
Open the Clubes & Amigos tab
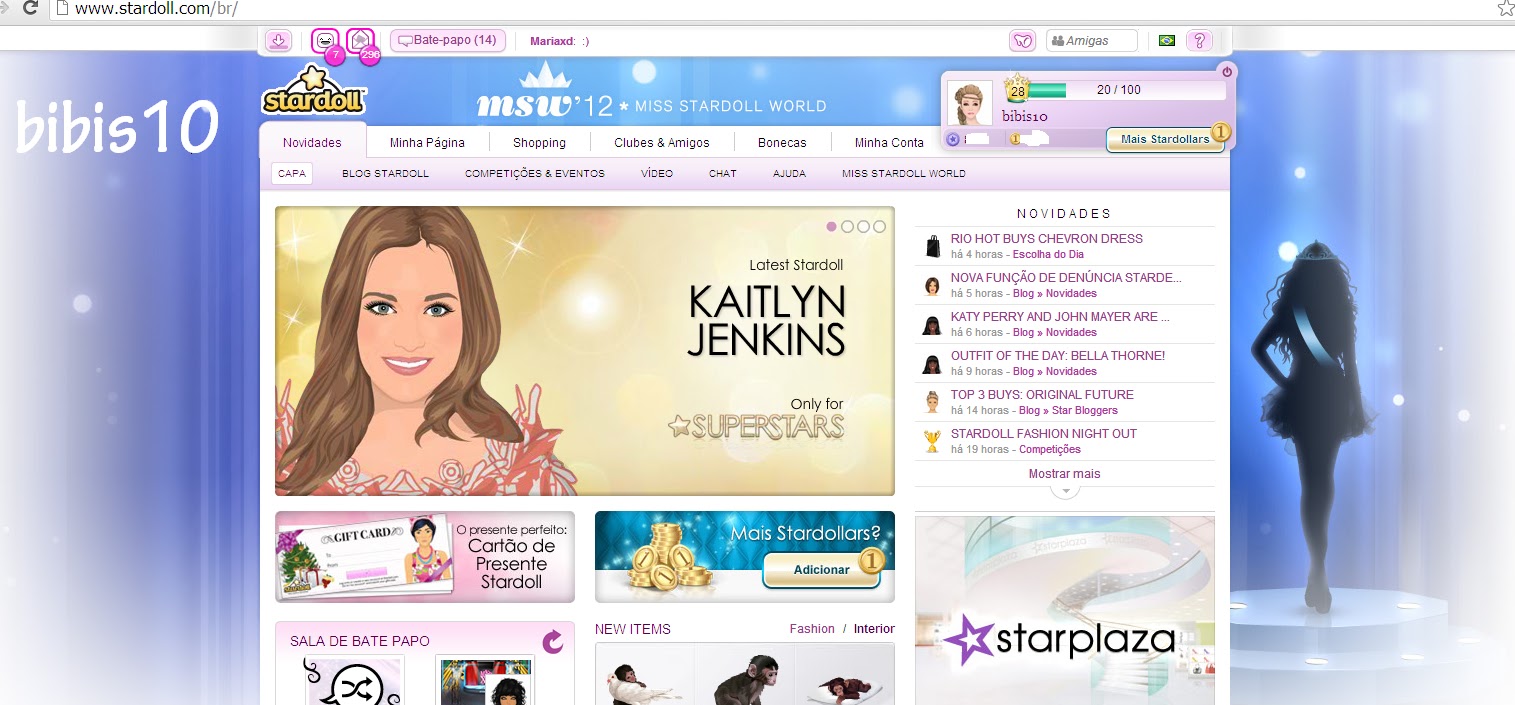tap(662, 143)
